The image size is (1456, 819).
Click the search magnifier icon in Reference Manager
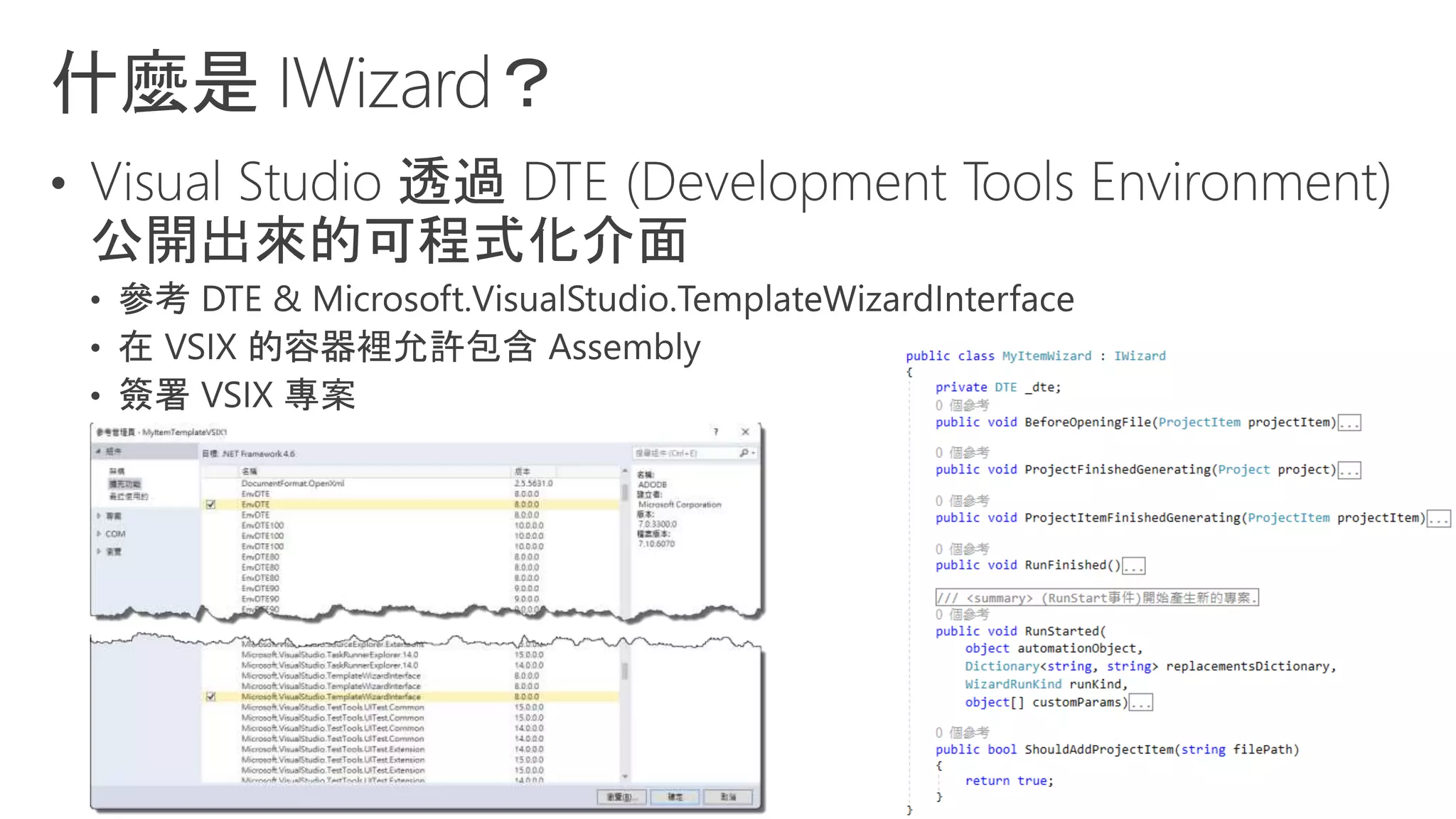pyautogui.click(x=744, y=453)
